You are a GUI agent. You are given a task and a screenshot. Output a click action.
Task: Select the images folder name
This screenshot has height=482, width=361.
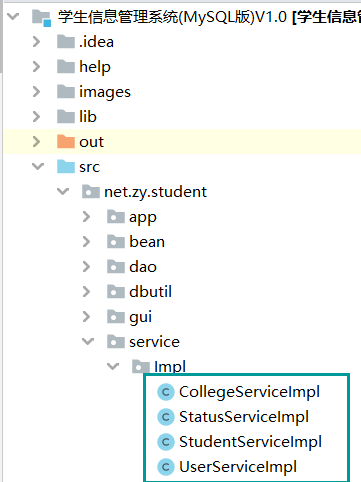coord(105,92)
